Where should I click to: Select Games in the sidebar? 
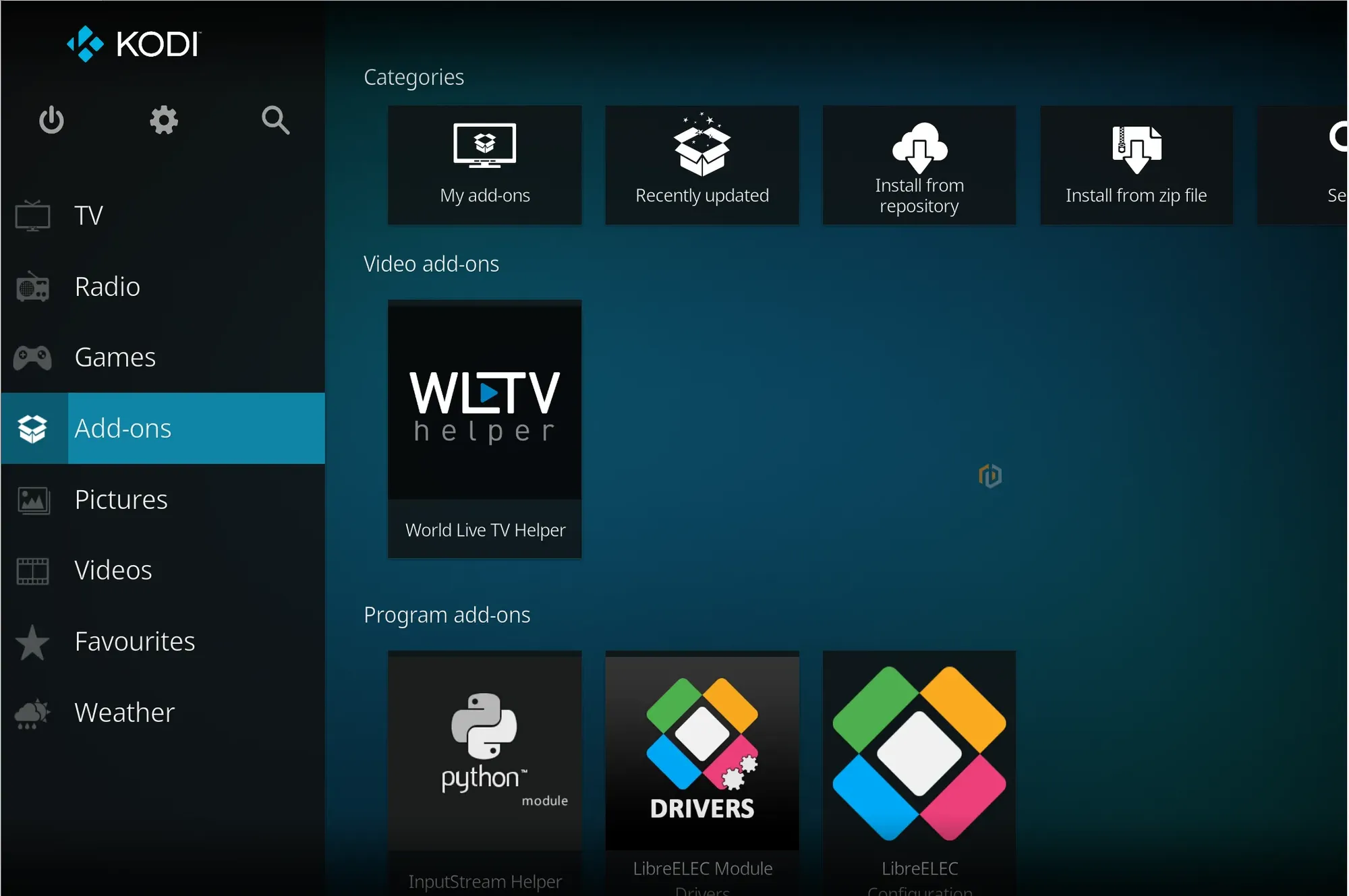click(x=163, y=358)
